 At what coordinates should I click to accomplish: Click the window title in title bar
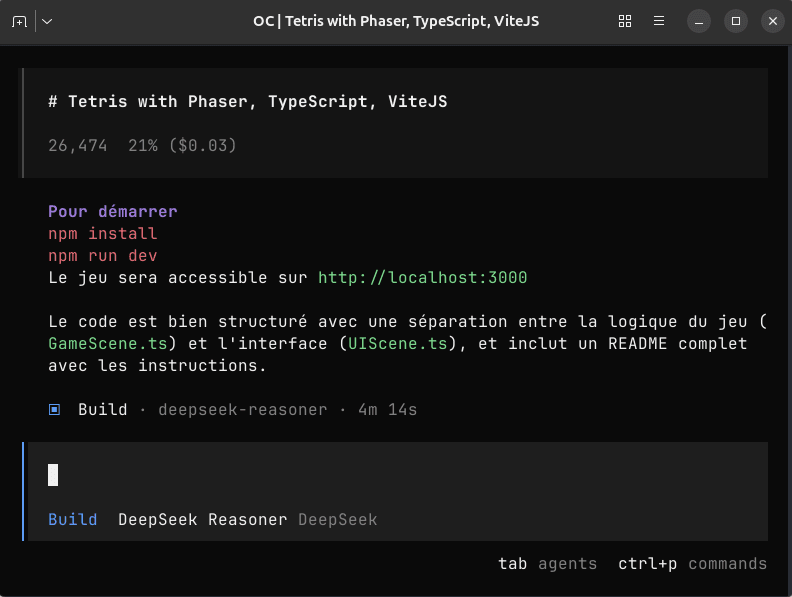click(x=396, y=21)
